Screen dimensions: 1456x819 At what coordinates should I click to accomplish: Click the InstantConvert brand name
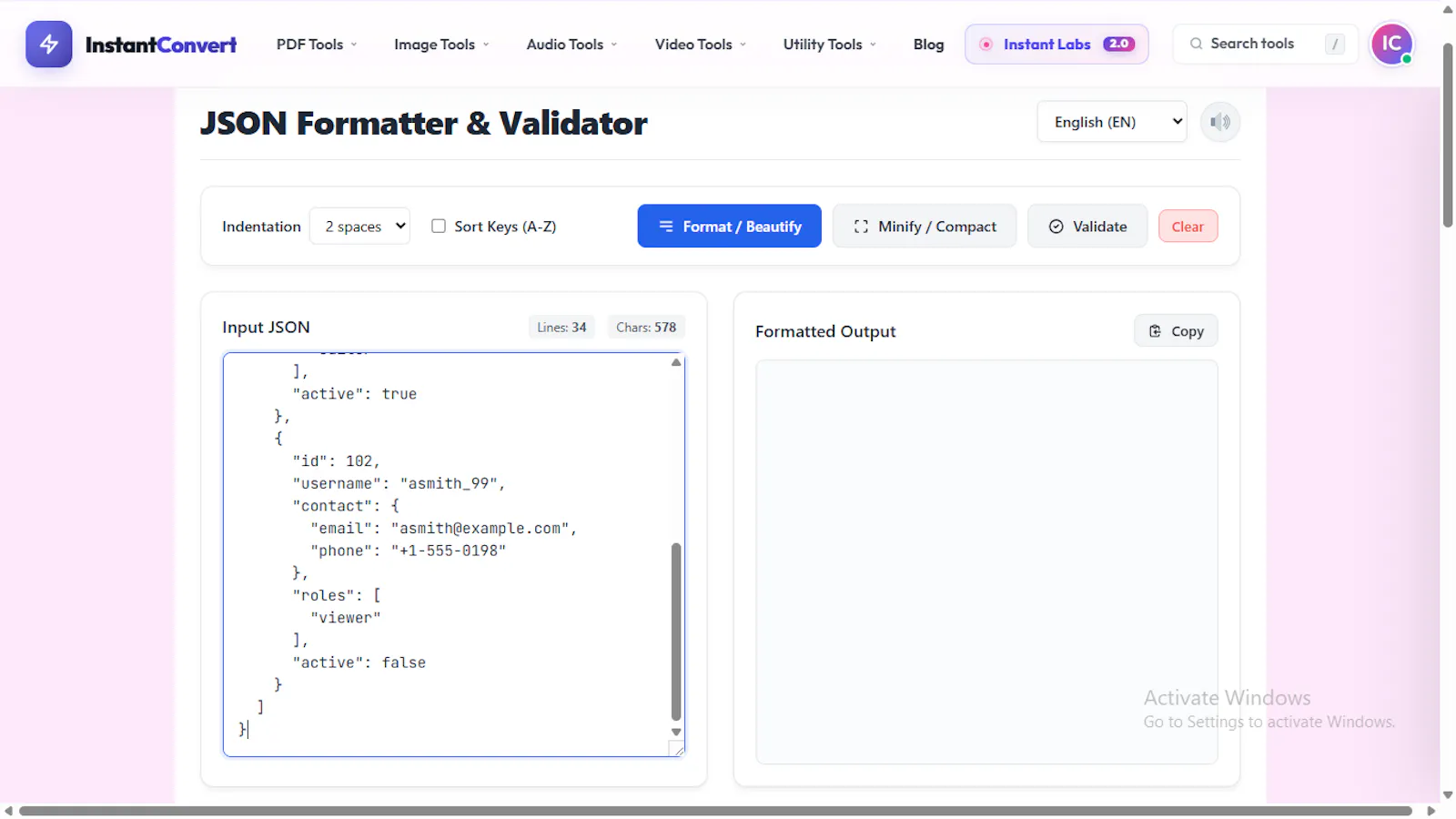pos(161,45)
